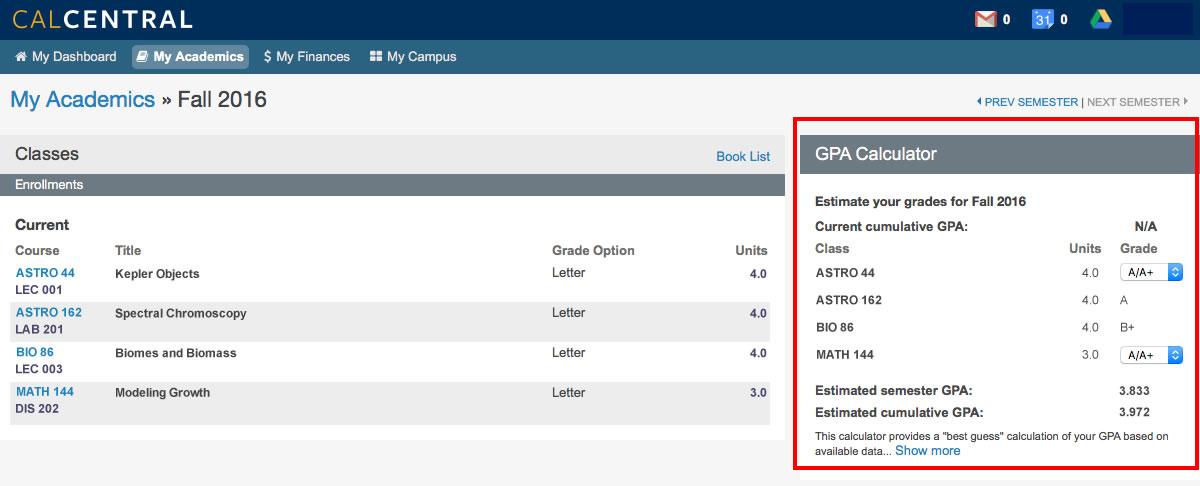Select the My Academics tab

[190, 57]
